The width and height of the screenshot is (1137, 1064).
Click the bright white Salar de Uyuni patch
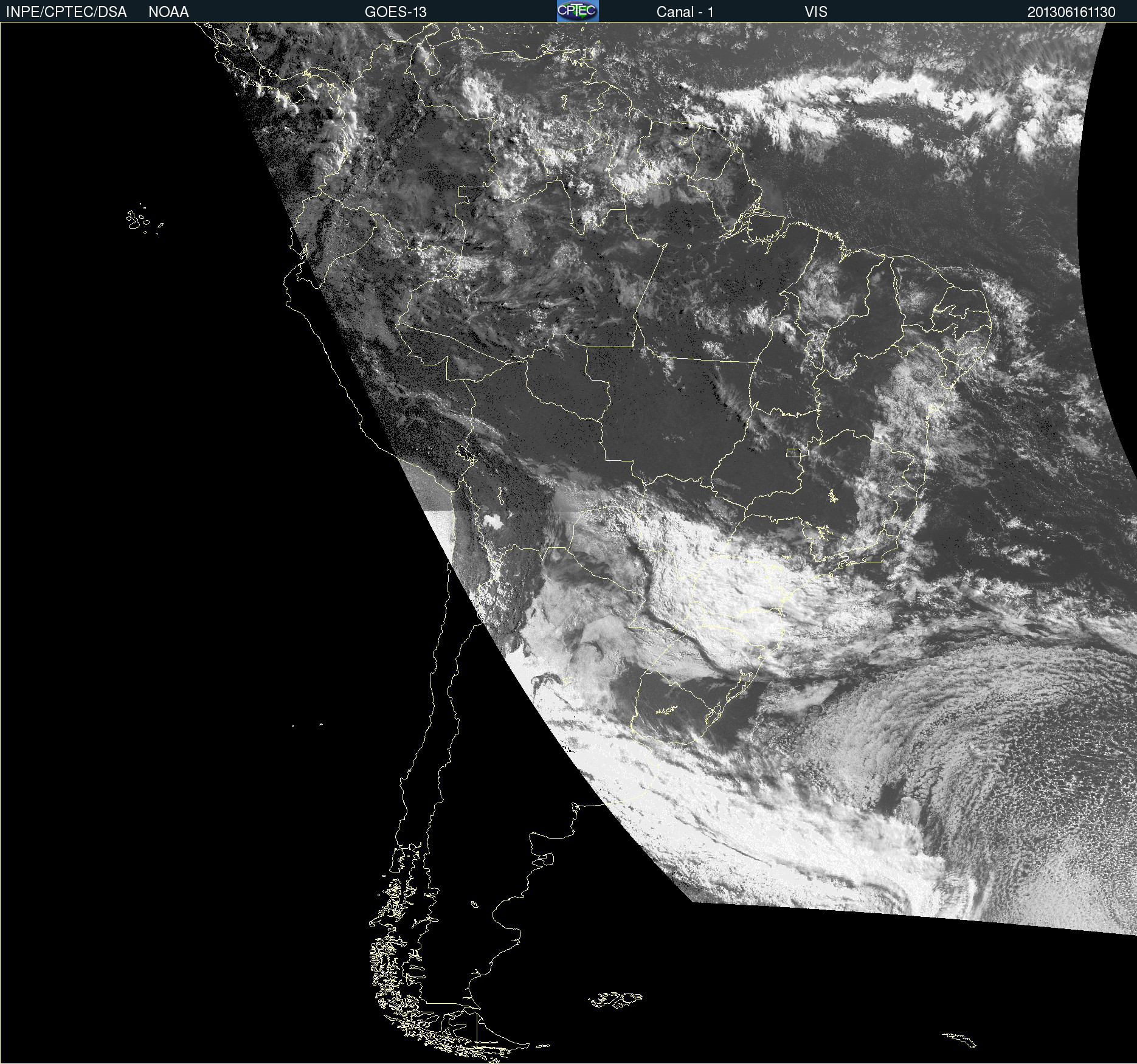pos(492,520)
